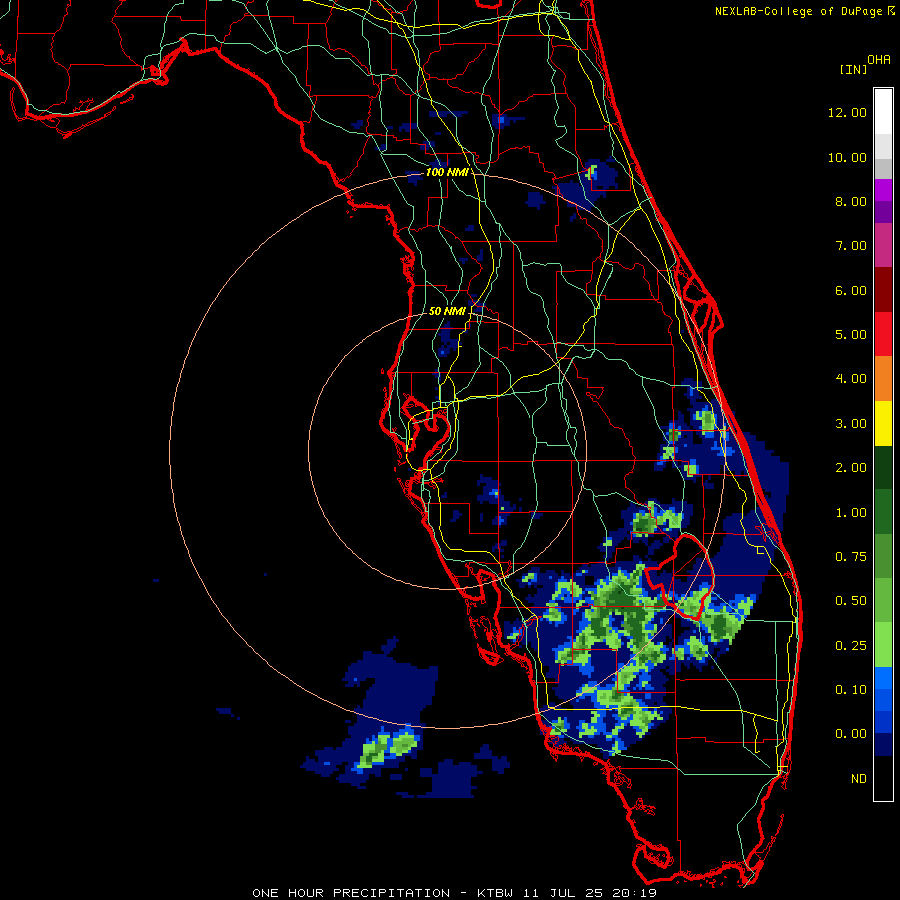Click the 0.50 legend value
The height and width of the screenshot is (900, 900).
[x=851, y=601]
